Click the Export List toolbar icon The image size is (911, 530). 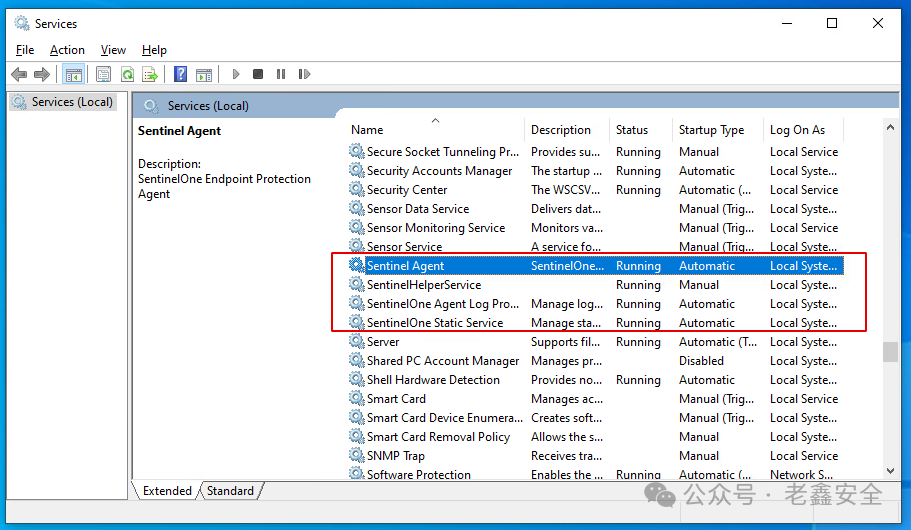(150, 74)
